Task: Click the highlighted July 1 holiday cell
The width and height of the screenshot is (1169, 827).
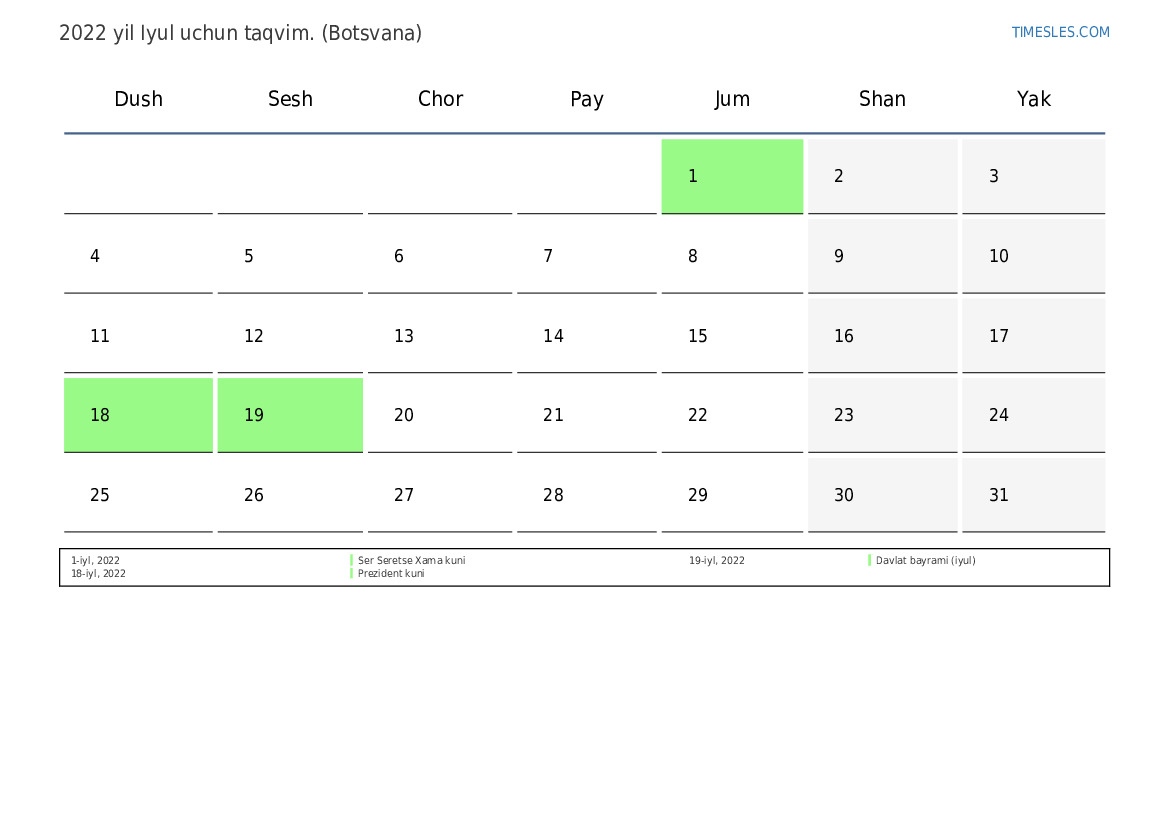Action: (x=732, y=176)
